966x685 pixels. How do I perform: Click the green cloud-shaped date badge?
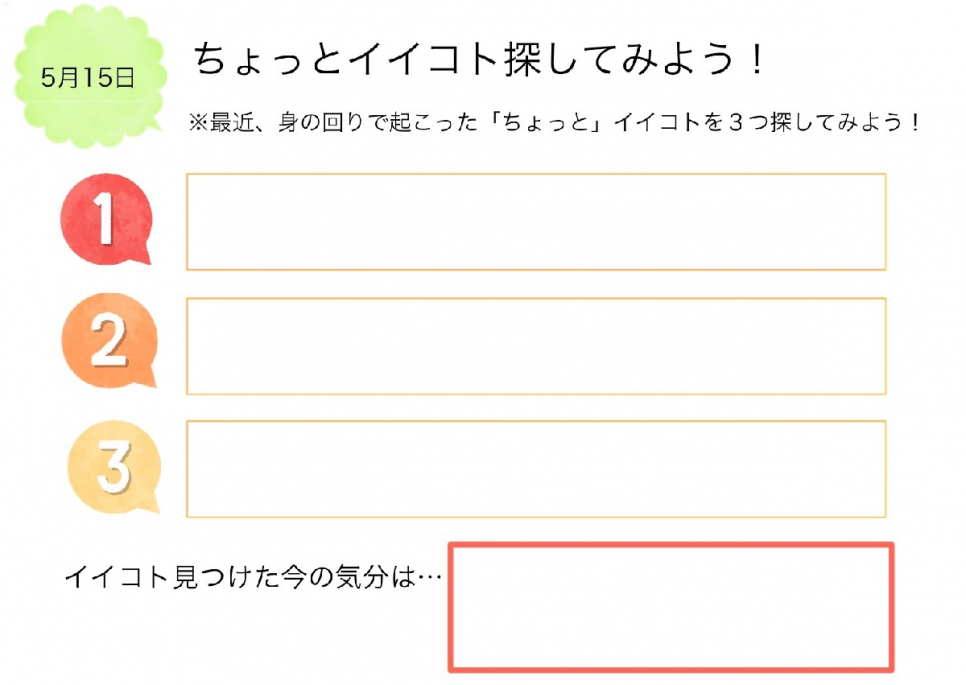click(90, 76)
